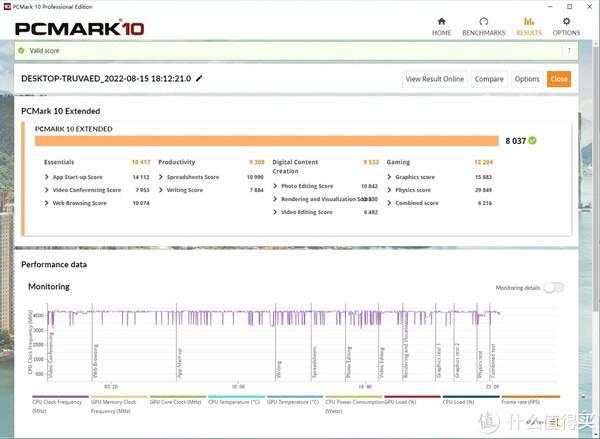Image resolution: width=600 pixels, height=439 pixels.
Task: Select CPU Load legend swatch
Action: pos(471,397)
